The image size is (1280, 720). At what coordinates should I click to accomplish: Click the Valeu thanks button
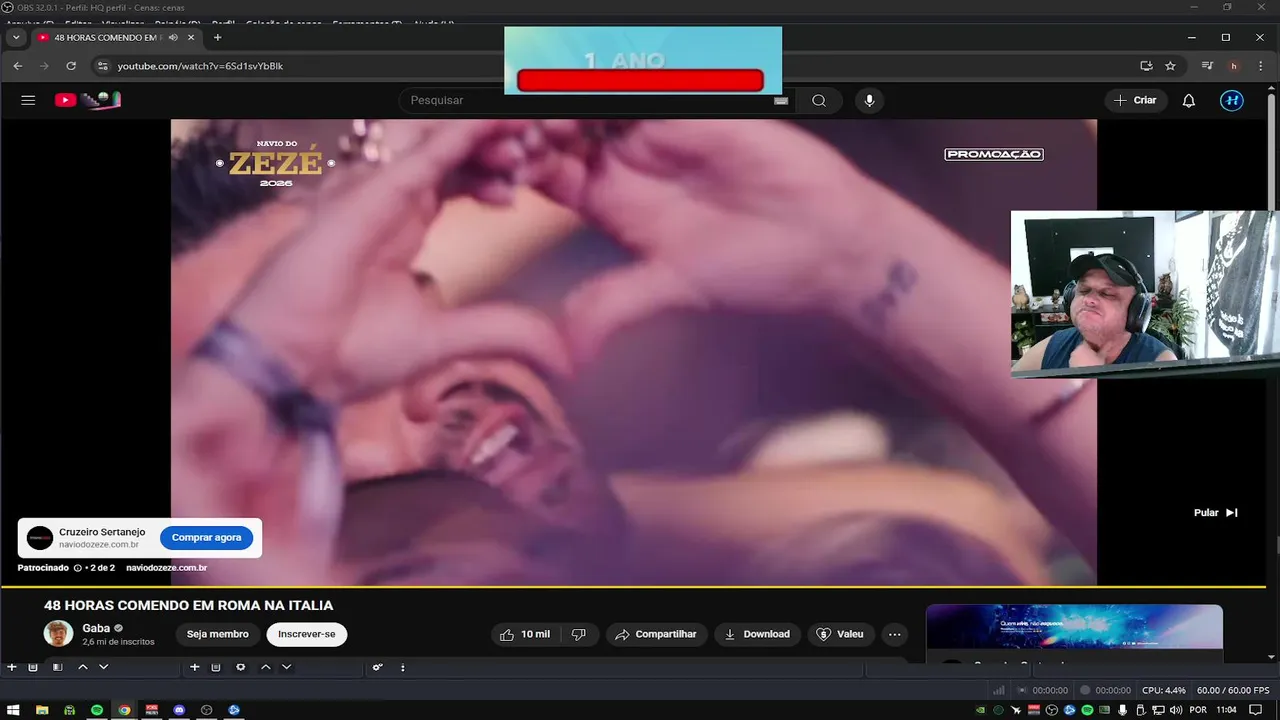click(840, 634)
